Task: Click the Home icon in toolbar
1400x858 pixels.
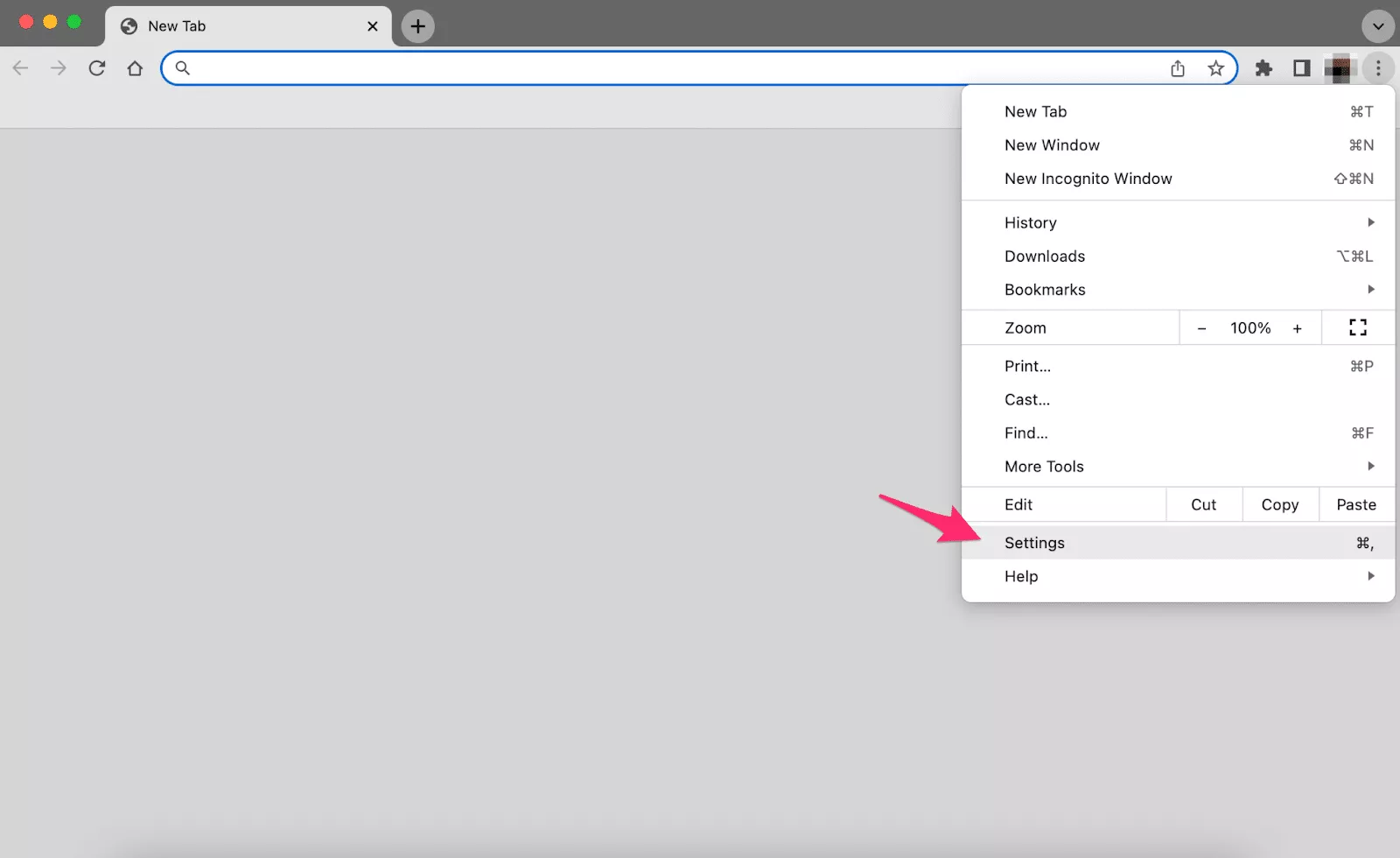Action: tap(135, 68)
